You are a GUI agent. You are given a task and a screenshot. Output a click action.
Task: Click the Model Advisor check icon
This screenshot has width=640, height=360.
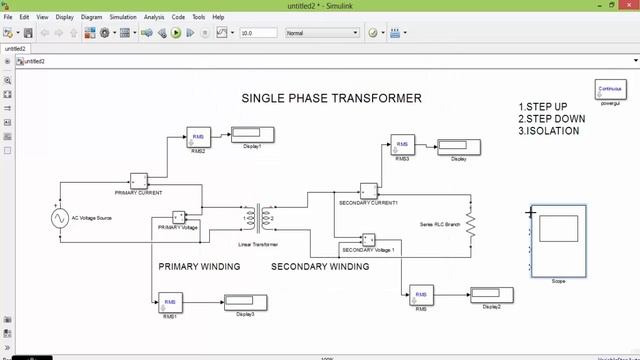tap(373, 33)
